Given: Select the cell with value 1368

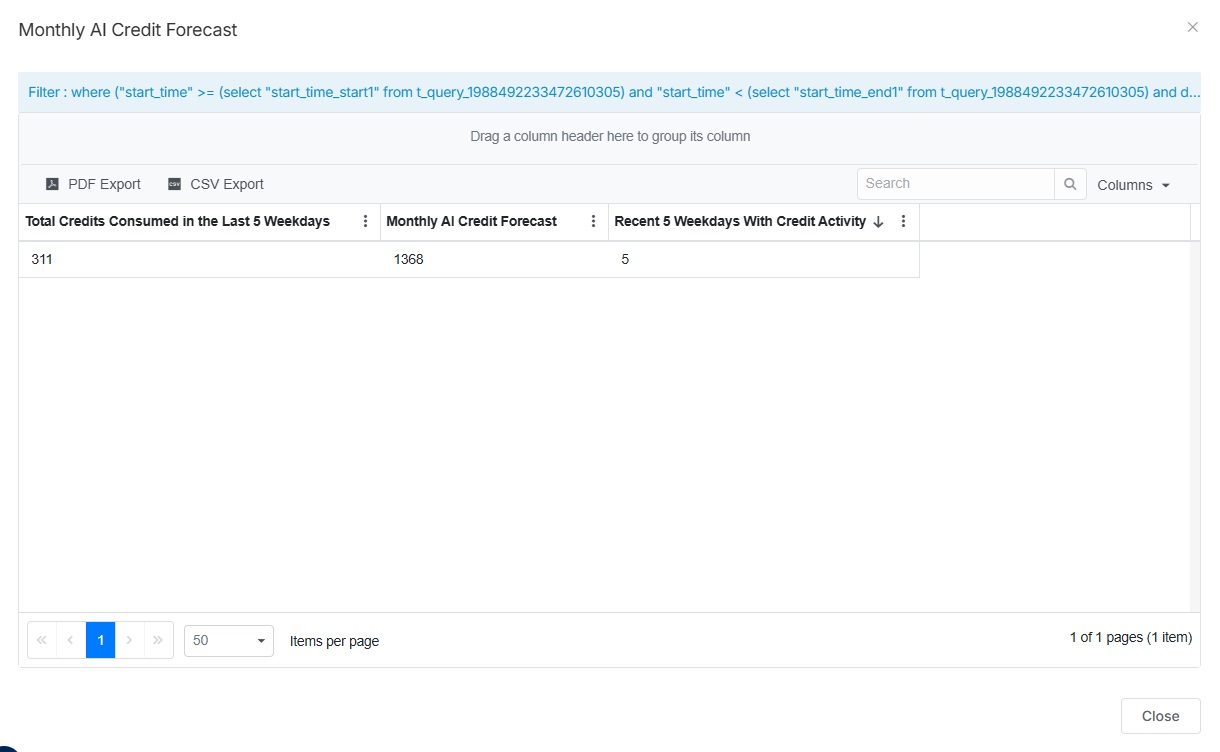Looking at the screenshot, I should point(409,260).
